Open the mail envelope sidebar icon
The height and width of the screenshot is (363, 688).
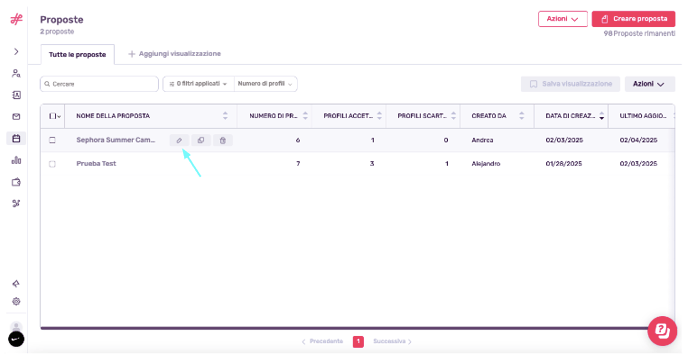click(16, 117)
